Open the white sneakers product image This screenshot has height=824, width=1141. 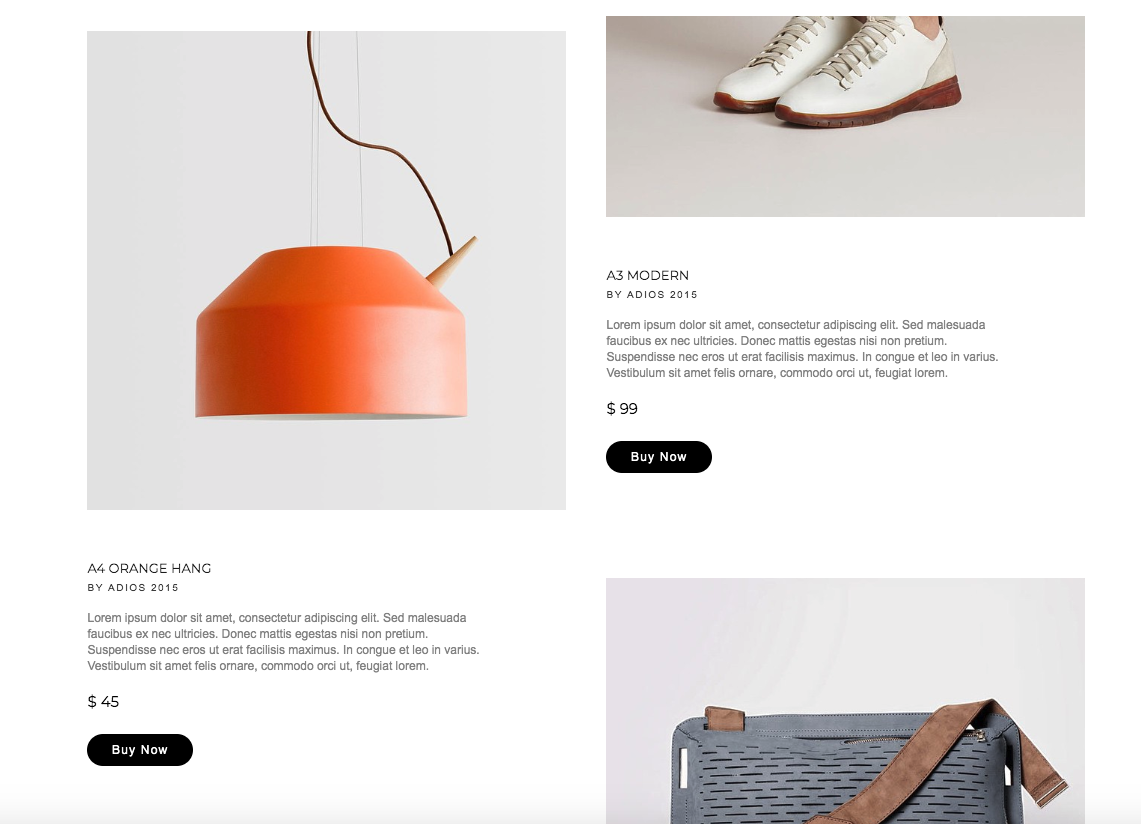tap(845, 116)
